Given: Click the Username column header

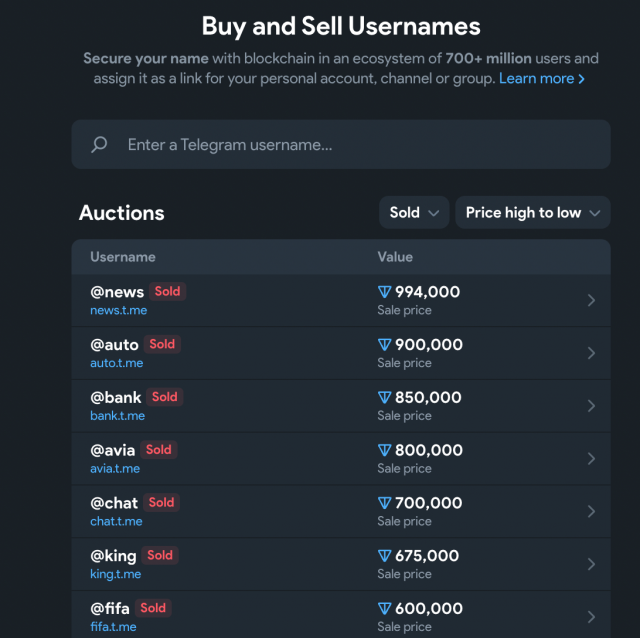Looking at the screenshot, I should point(123,257).
